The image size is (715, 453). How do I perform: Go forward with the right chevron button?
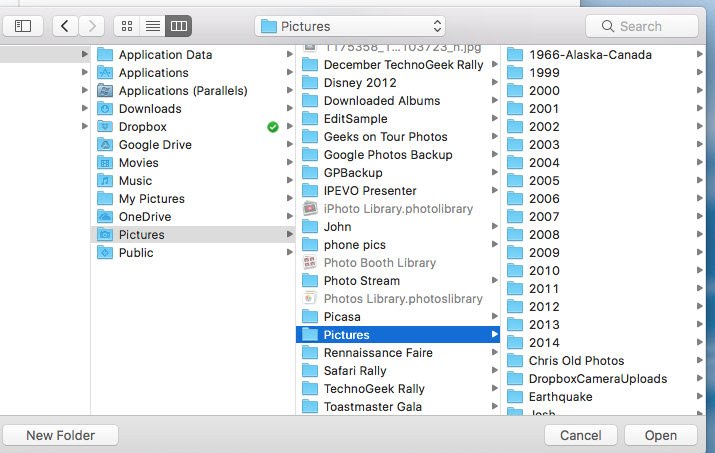pyautogui.click(x=92, y=26)
